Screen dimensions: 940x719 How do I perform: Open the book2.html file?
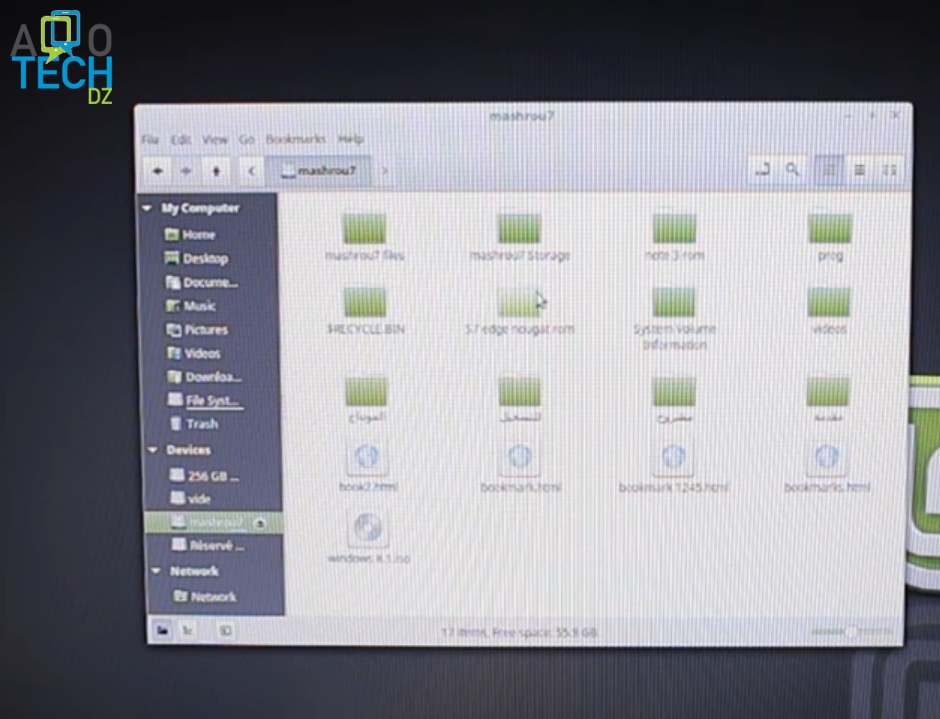coord(368,460)
